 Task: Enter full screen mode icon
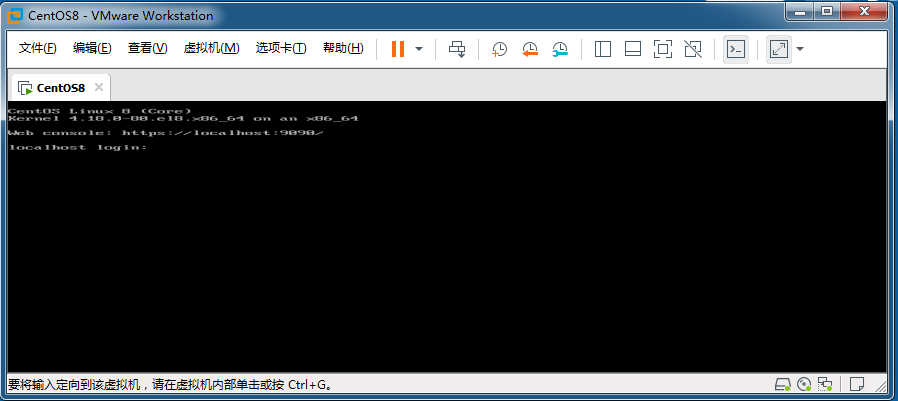coord(663,49)
